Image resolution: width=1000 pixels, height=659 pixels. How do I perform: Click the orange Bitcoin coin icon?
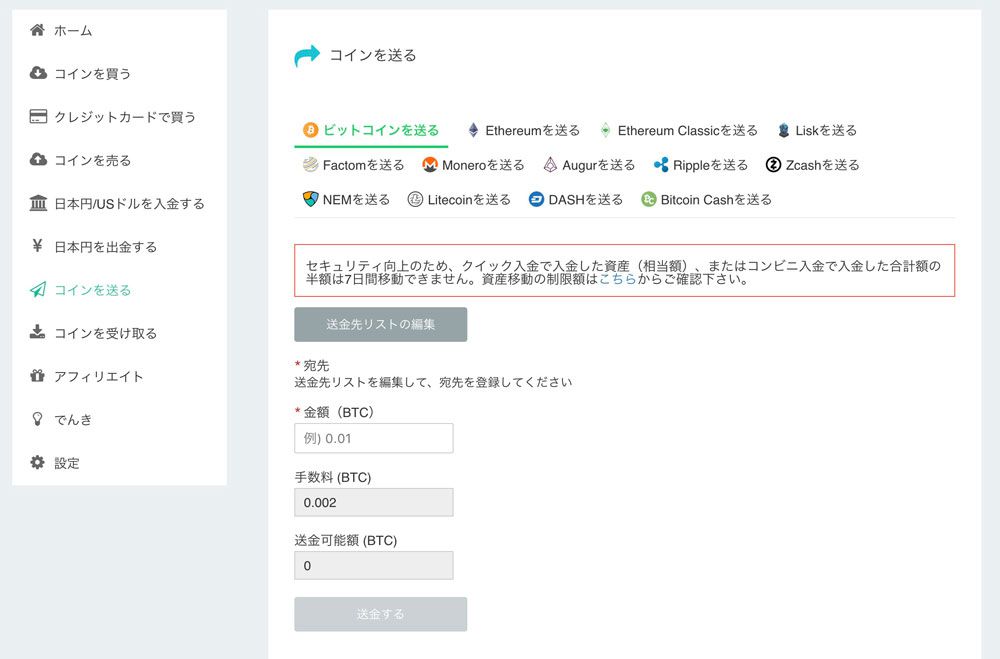311,130
